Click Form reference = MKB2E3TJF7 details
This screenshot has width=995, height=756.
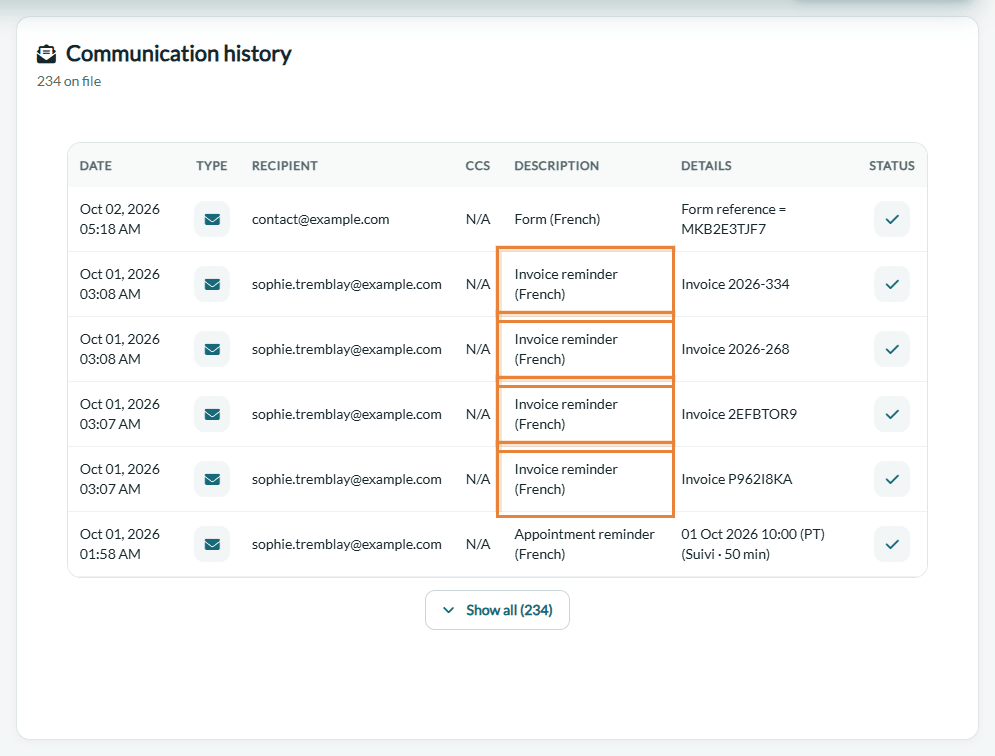[x=734, y=219]
